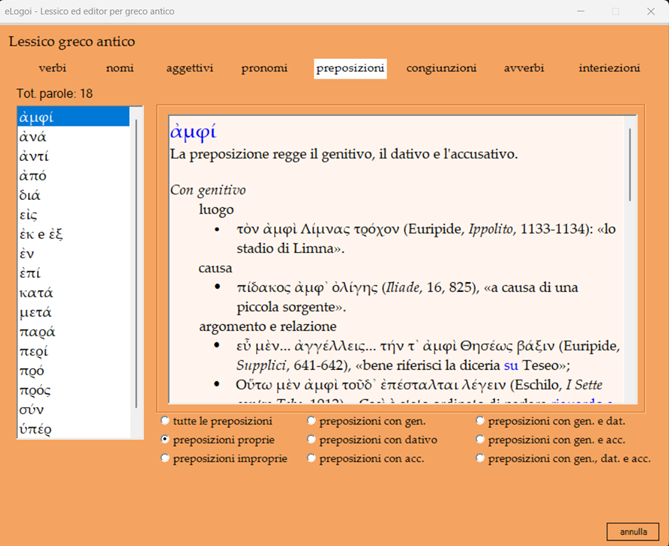Select ὑπέρ at the list bottom
This screenshot has width=669, height=546.
35,429
